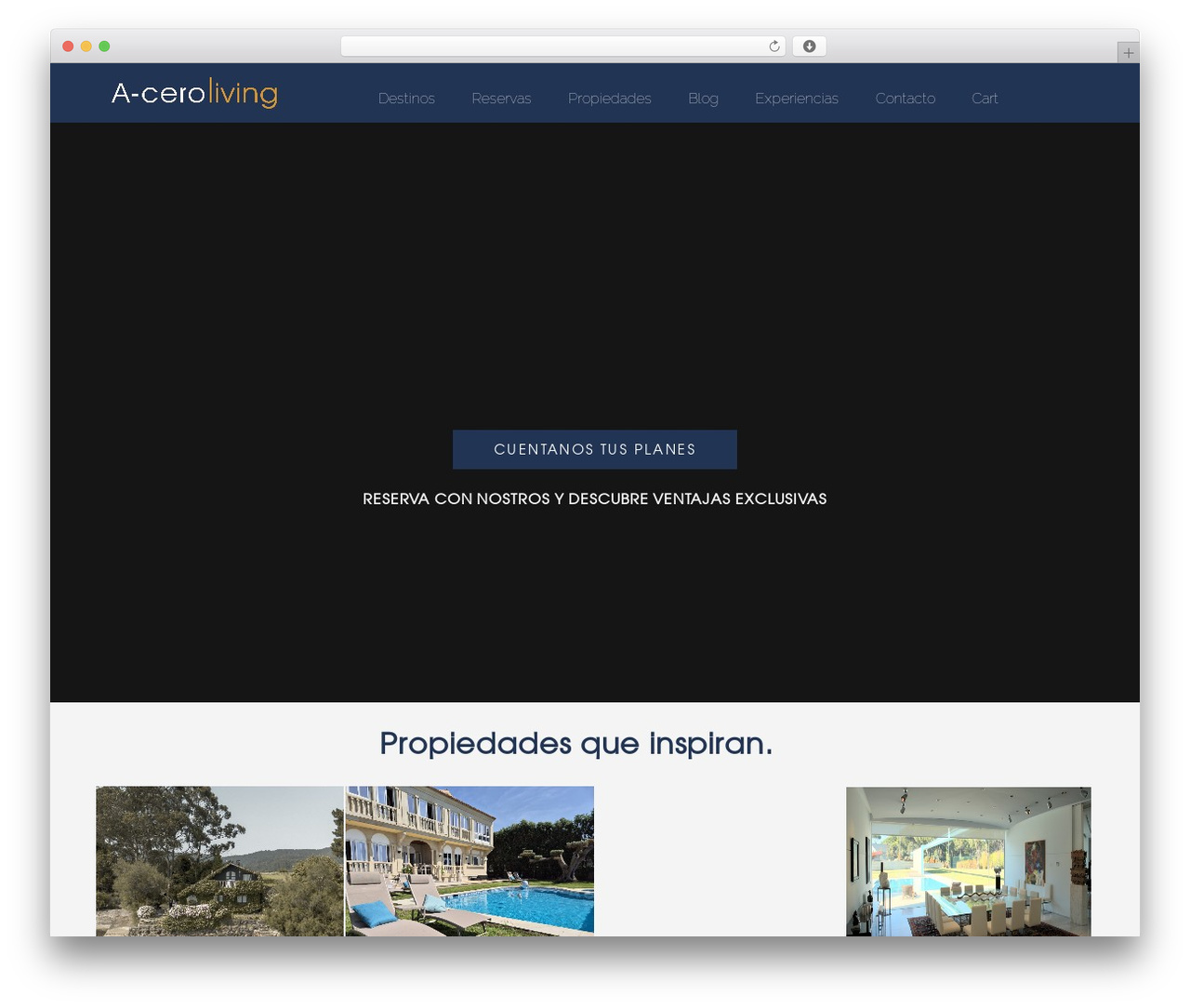The width and height of the screenshot is (1190, 1008).
Task: Open the Reservas menu item
Action: pyautogui.click(x=501, y=99)
